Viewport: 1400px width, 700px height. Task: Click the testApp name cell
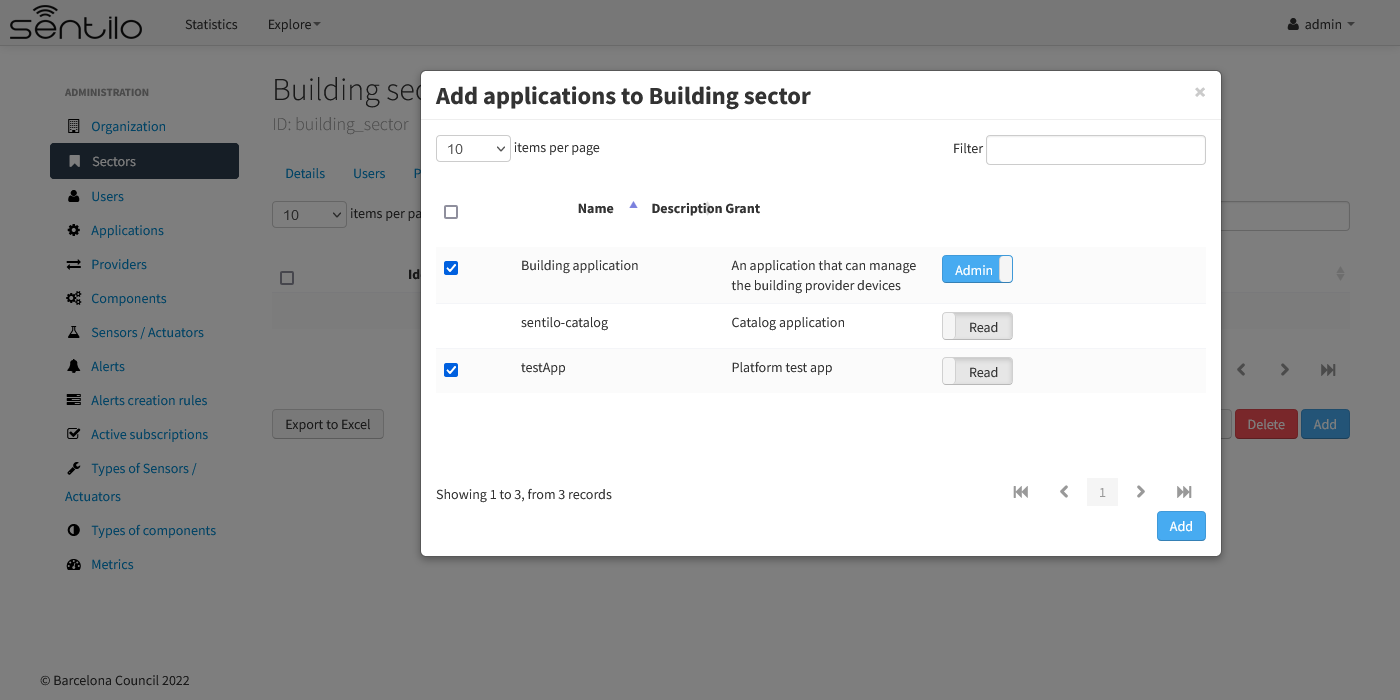[x=543, y=367]
